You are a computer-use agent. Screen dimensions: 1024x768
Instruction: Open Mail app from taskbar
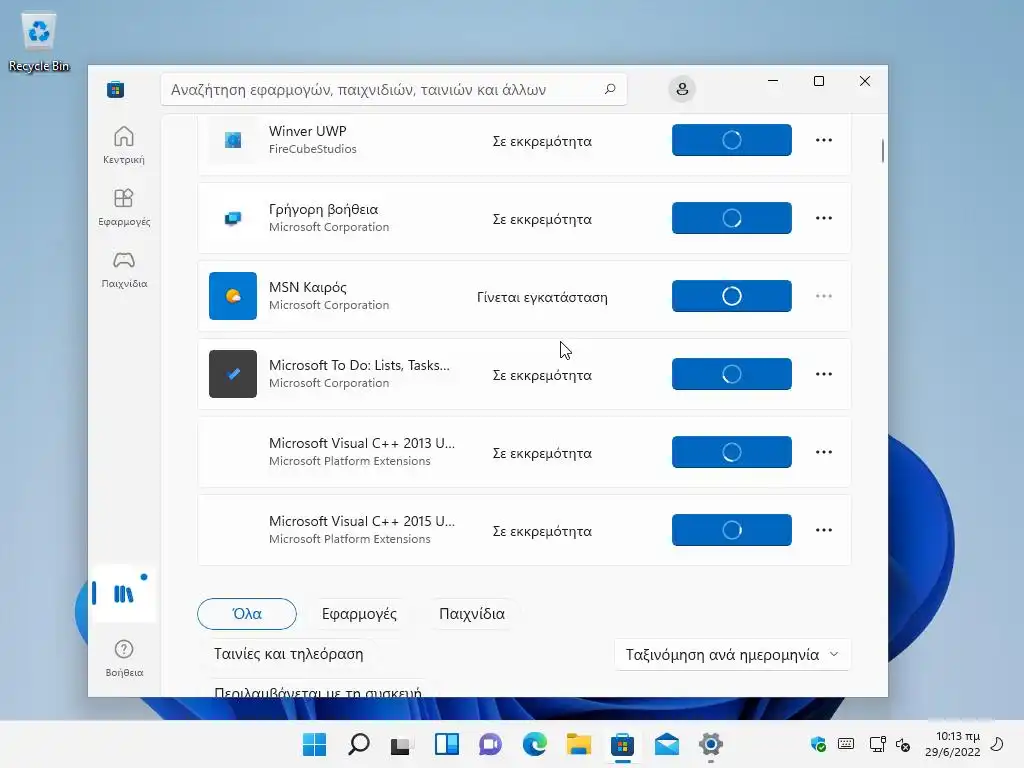(x=667, y=744)
